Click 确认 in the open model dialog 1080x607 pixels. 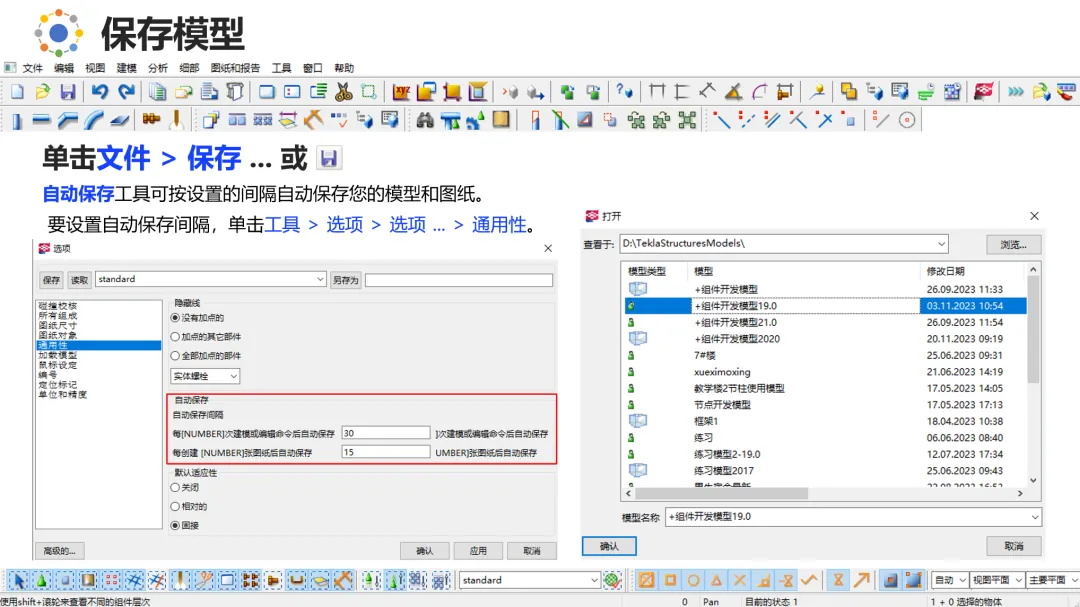pyautogui.click(x=609, y=546)
